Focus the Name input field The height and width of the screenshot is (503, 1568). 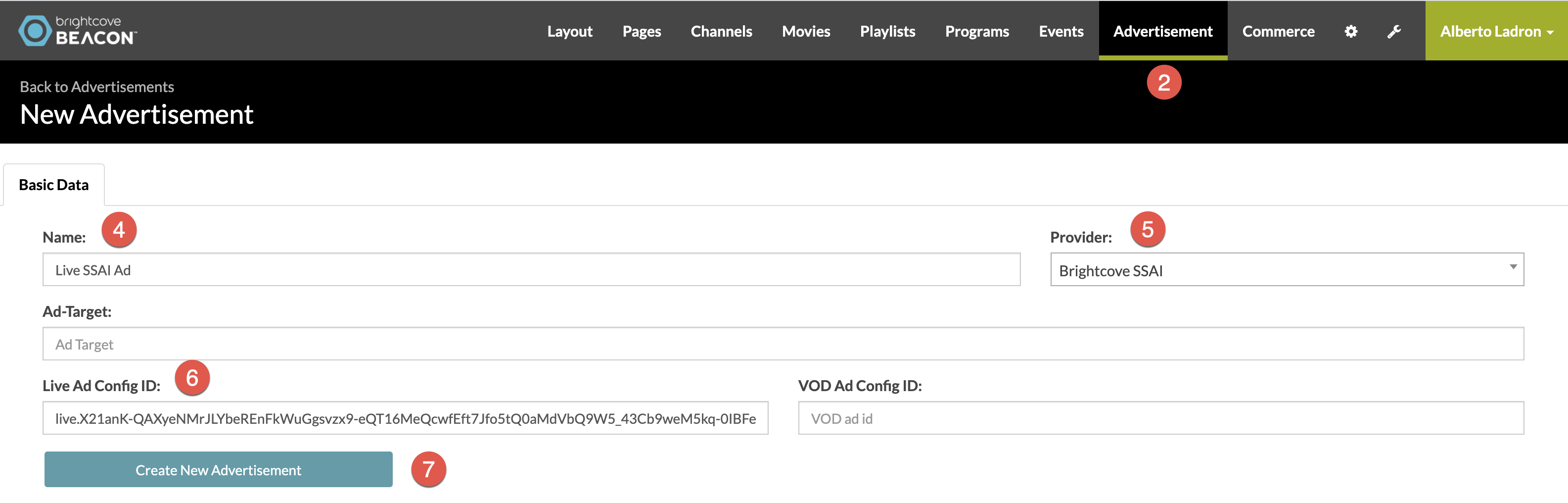tap(531, 269)
